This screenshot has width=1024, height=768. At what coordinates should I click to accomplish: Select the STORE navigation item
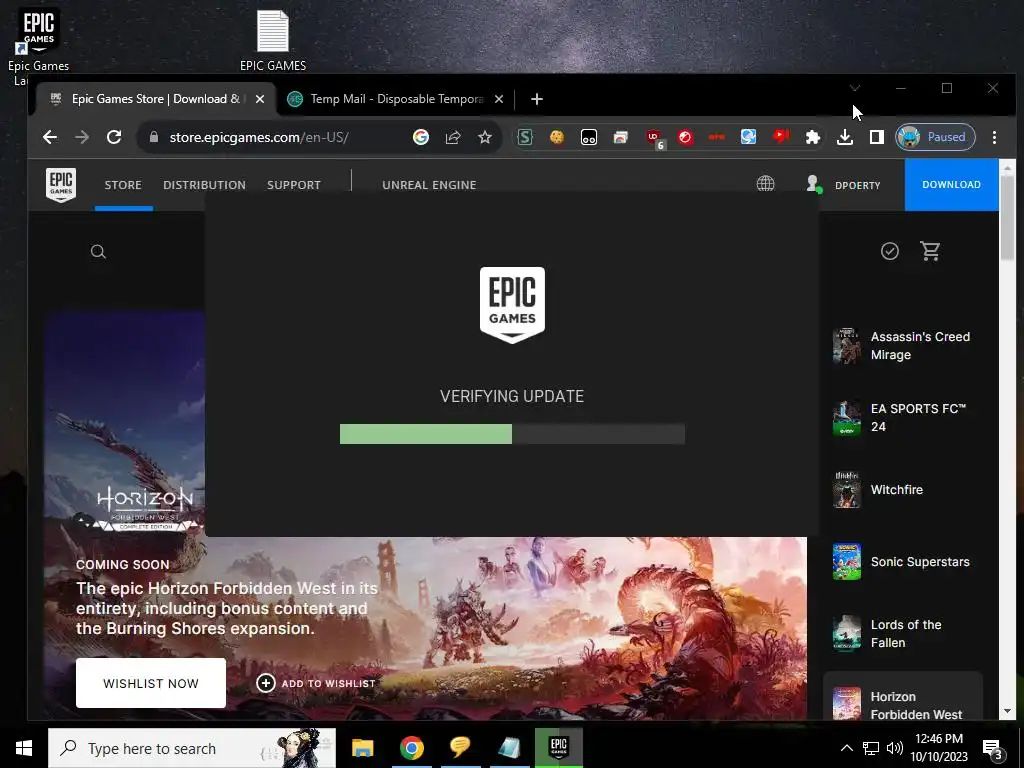[123, 185]
